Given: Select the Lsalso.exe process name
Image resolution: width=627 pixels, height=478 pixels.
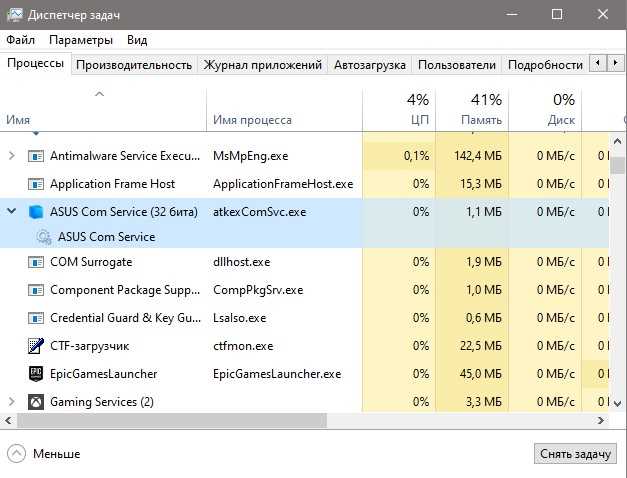Looking at the screenshot, I should point(240,318).
